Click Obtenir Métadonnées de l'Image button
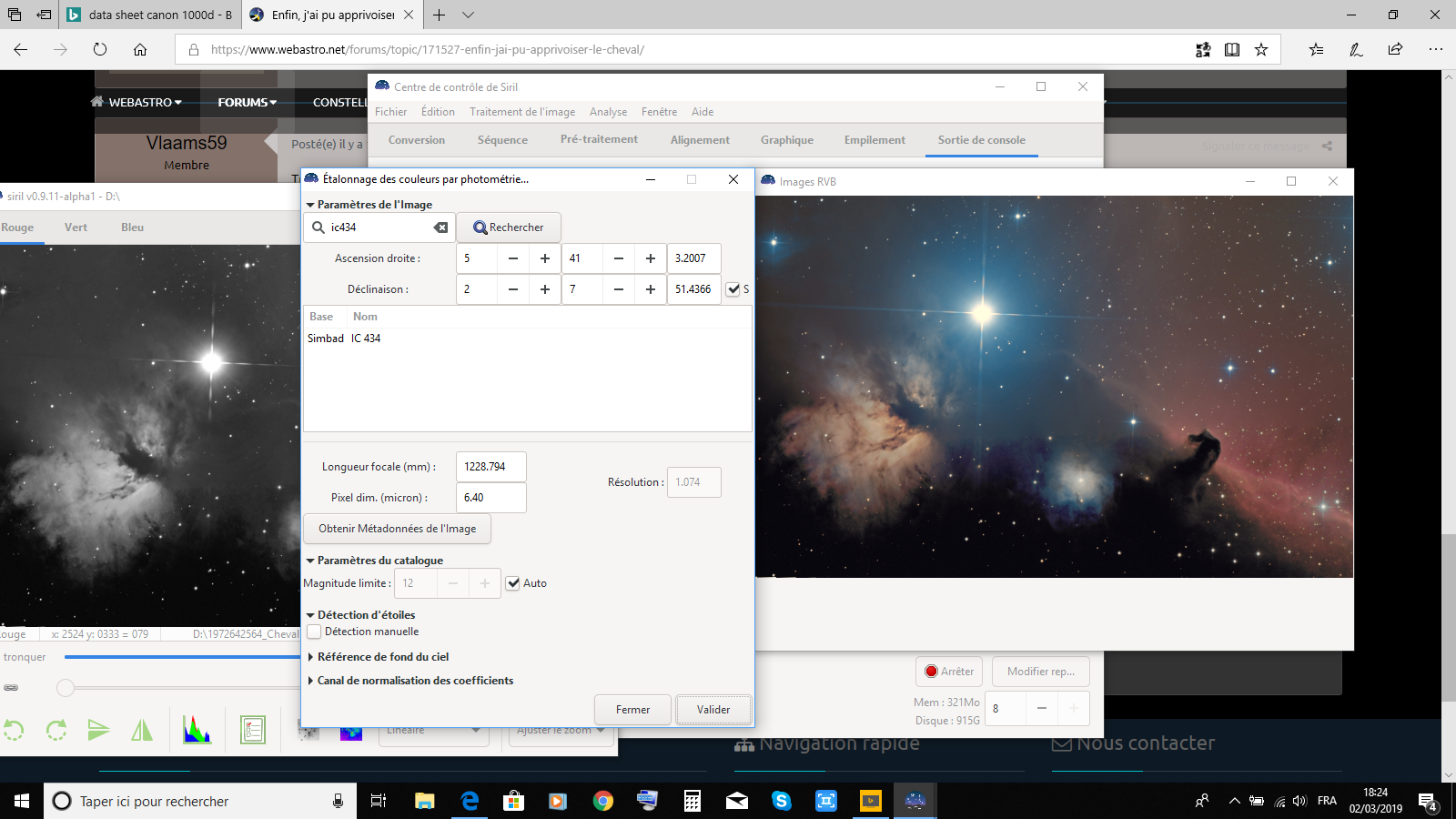Screen dimensions: 1456x819 [397, 529]
